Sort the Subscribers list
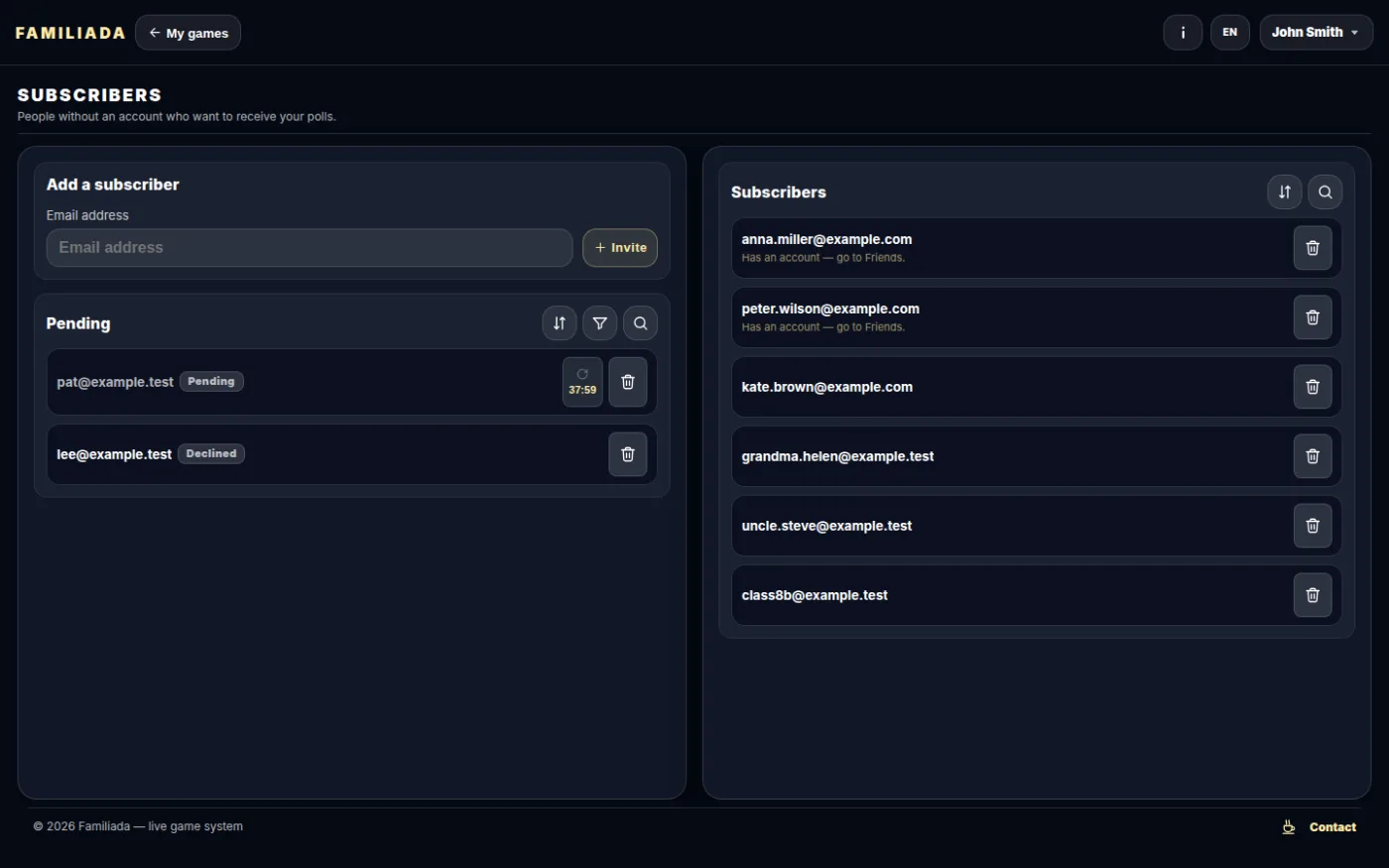 tap(1285, 192)
